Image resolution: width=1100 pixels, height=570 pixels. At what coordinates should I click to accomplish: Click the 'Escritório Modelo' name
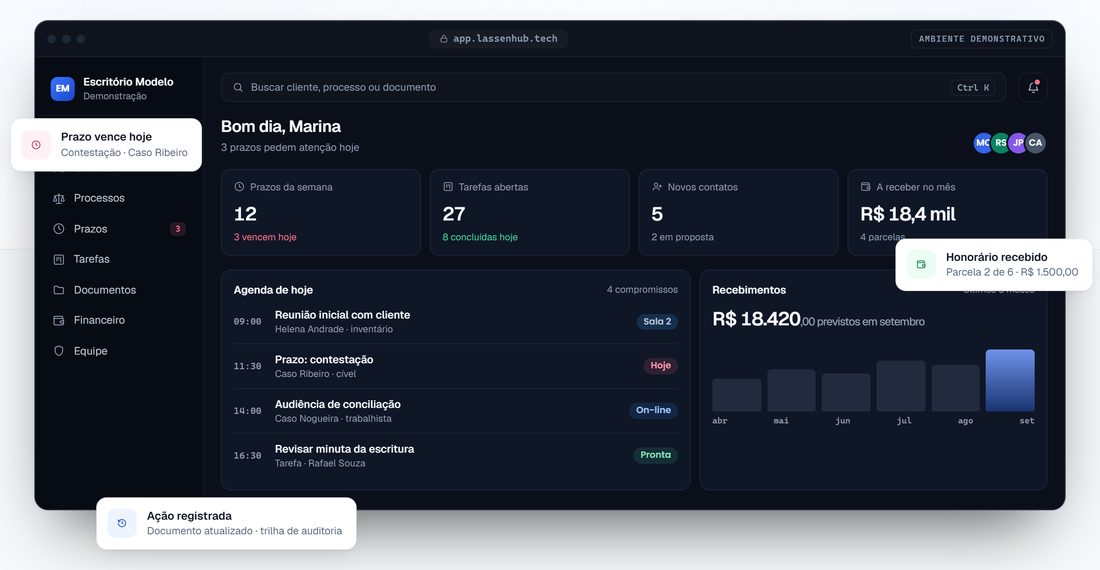128,82
